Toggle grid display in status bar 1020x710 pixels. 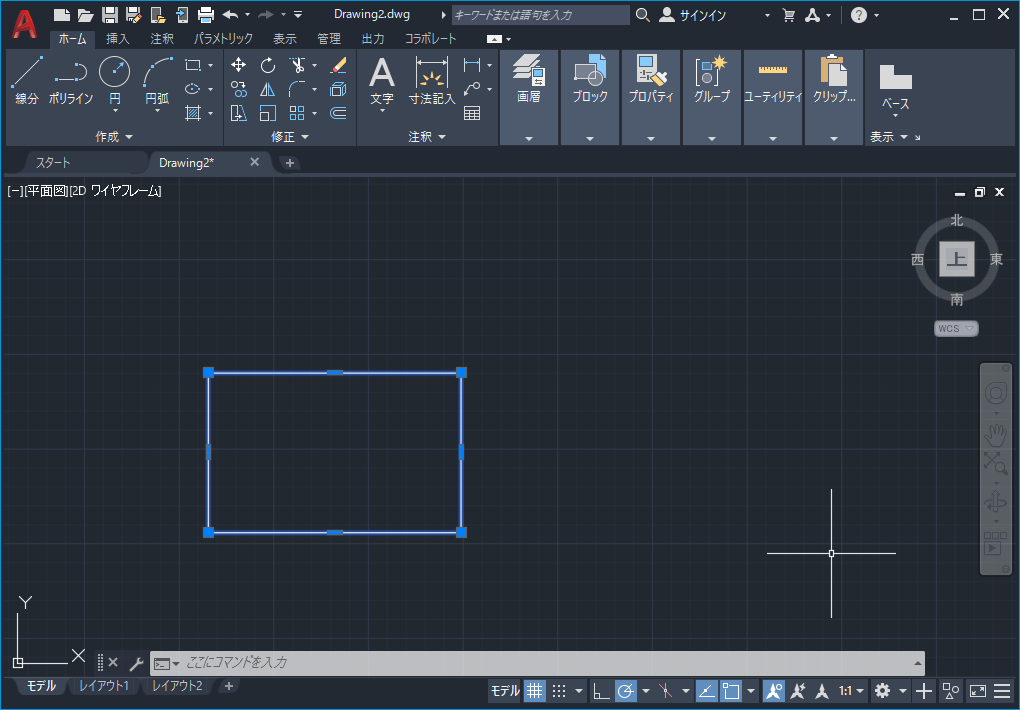[x=535, y=690]
